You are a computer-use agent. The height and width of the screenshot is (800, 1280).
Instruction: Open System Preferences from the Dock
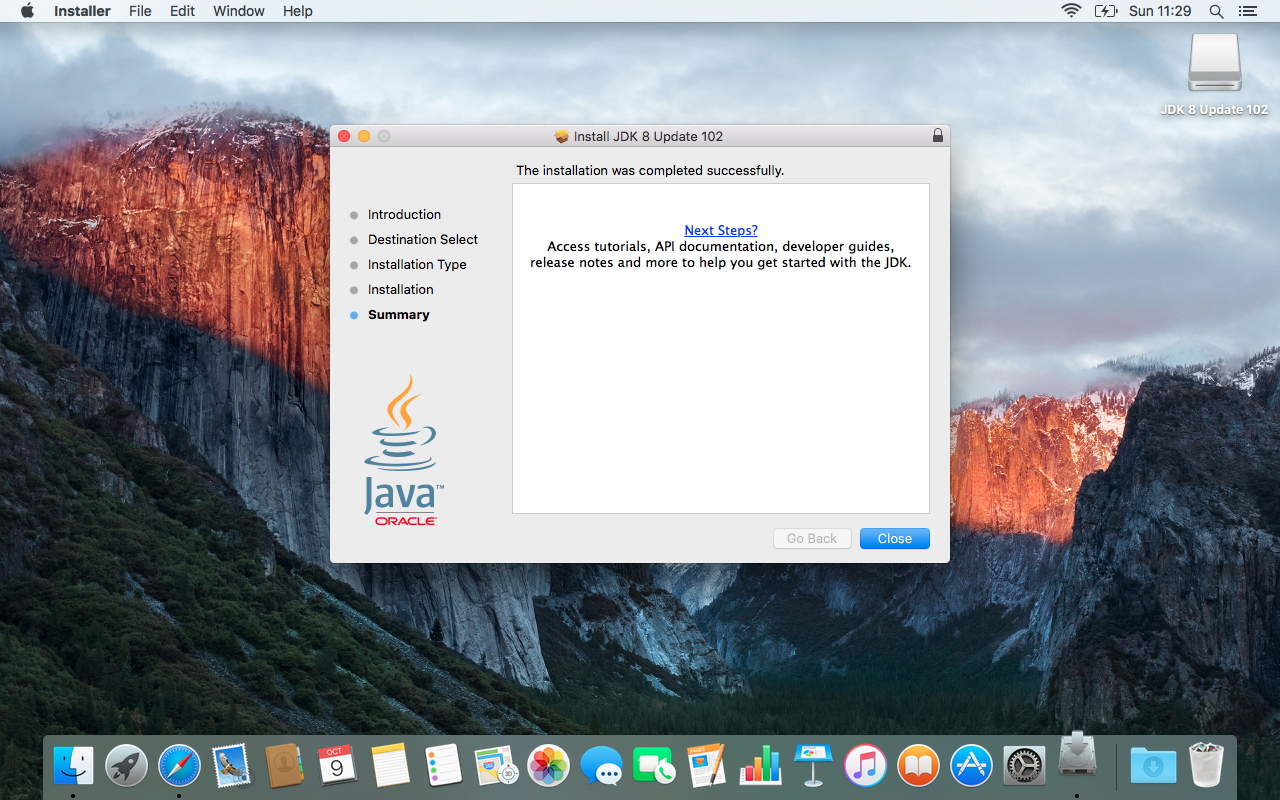point(1024,765)
